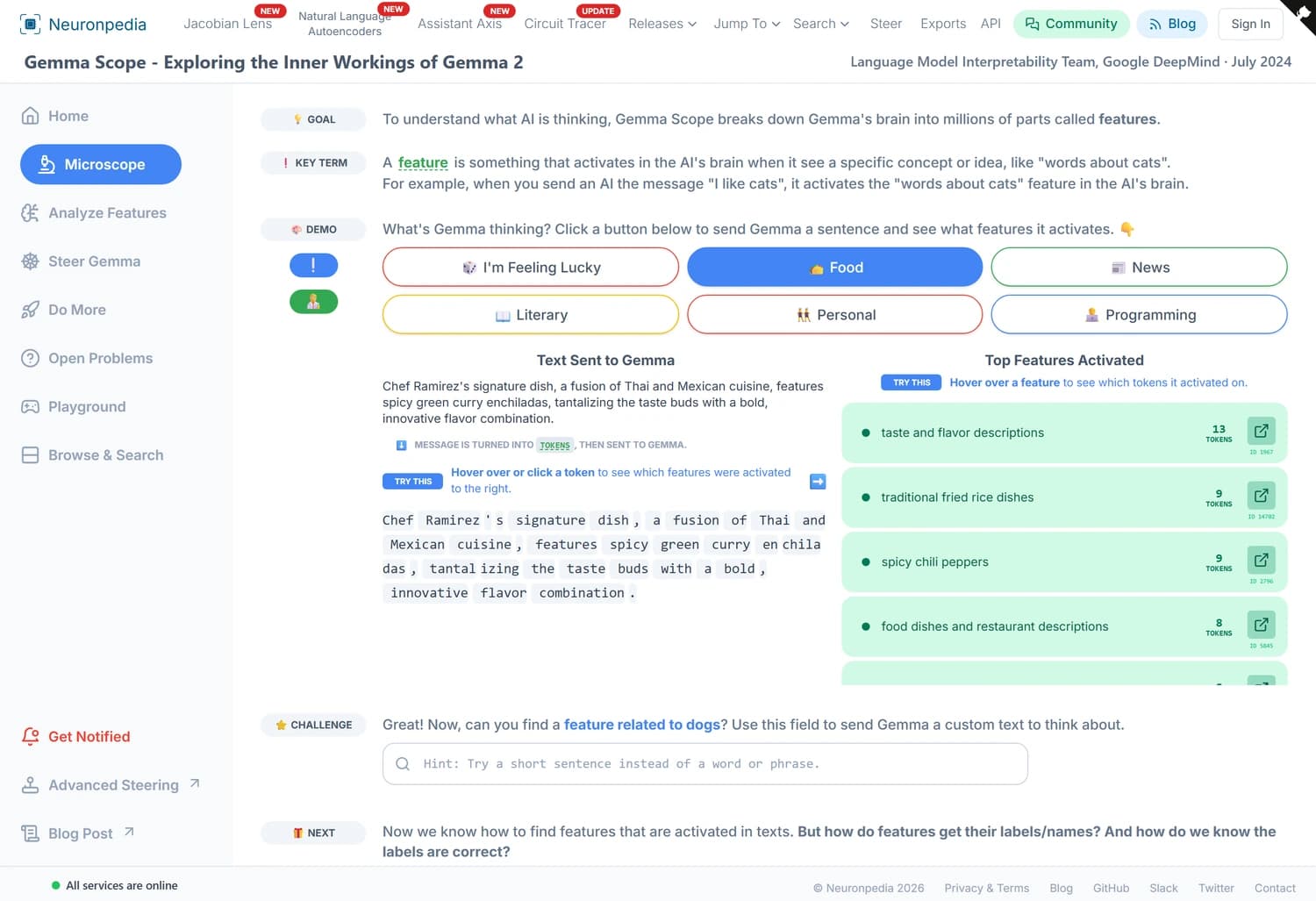Image resolution: width=1316 pixels, height=901 pixels.
Task: Click the corner GitHub ribbon icon
Action: (1301, 14)
